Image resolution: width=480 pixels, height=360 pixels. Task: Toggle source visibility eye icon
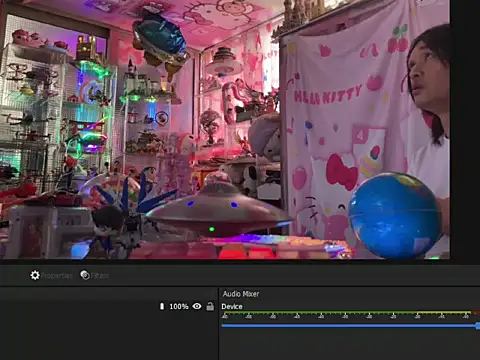click(197, 306)
